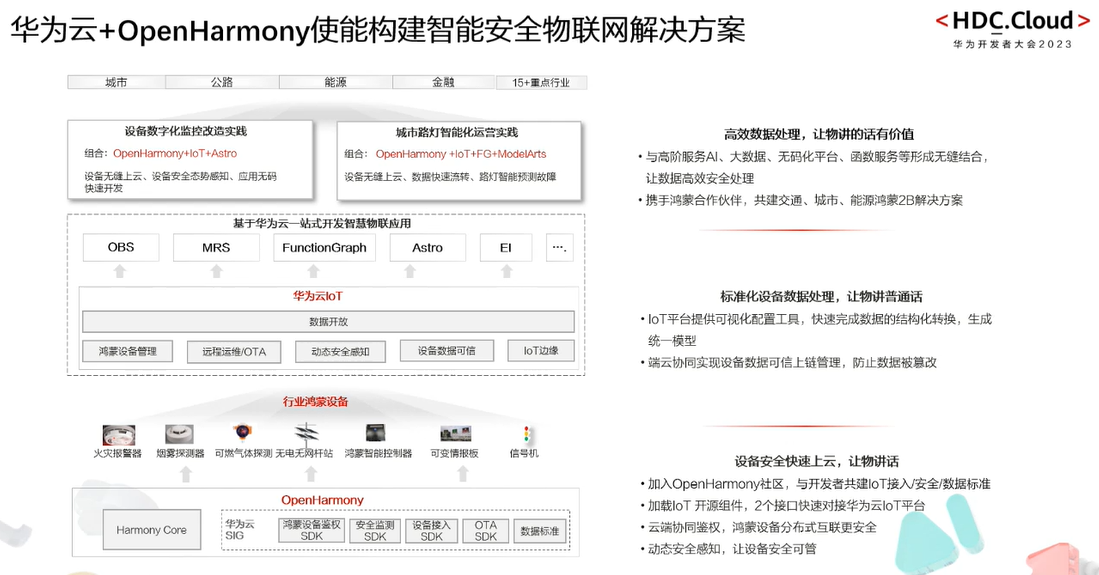Click the EI service box
The image size is (1099, 575).
click(506, 248)
